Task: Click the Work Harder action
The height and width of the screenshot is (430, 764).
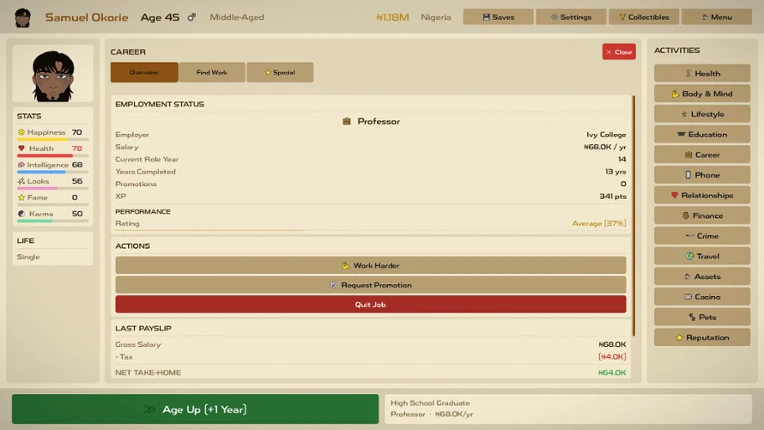Action: (371, 265)
